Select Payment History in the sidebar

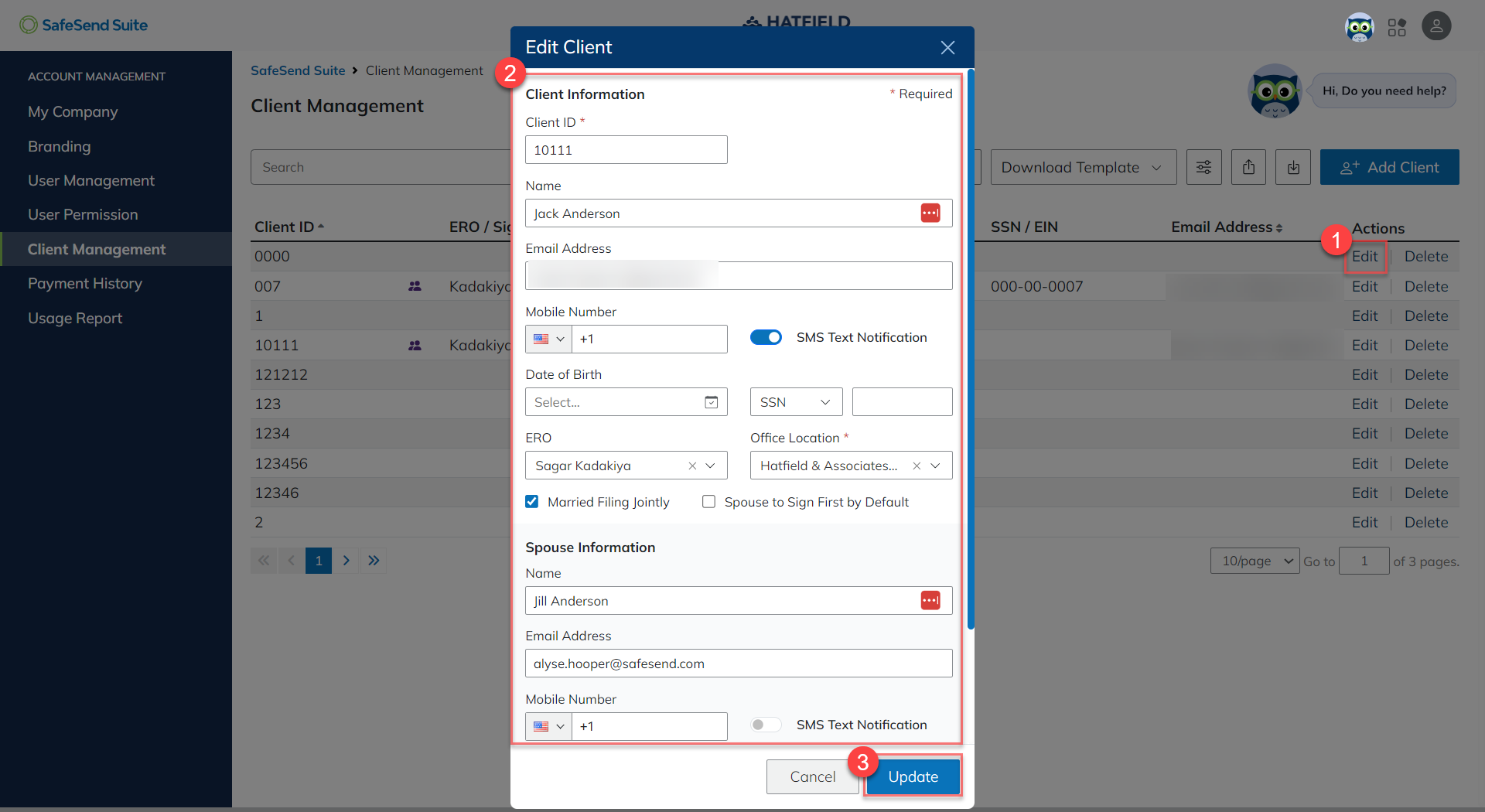pyautogui.click(x=85, y=283)
